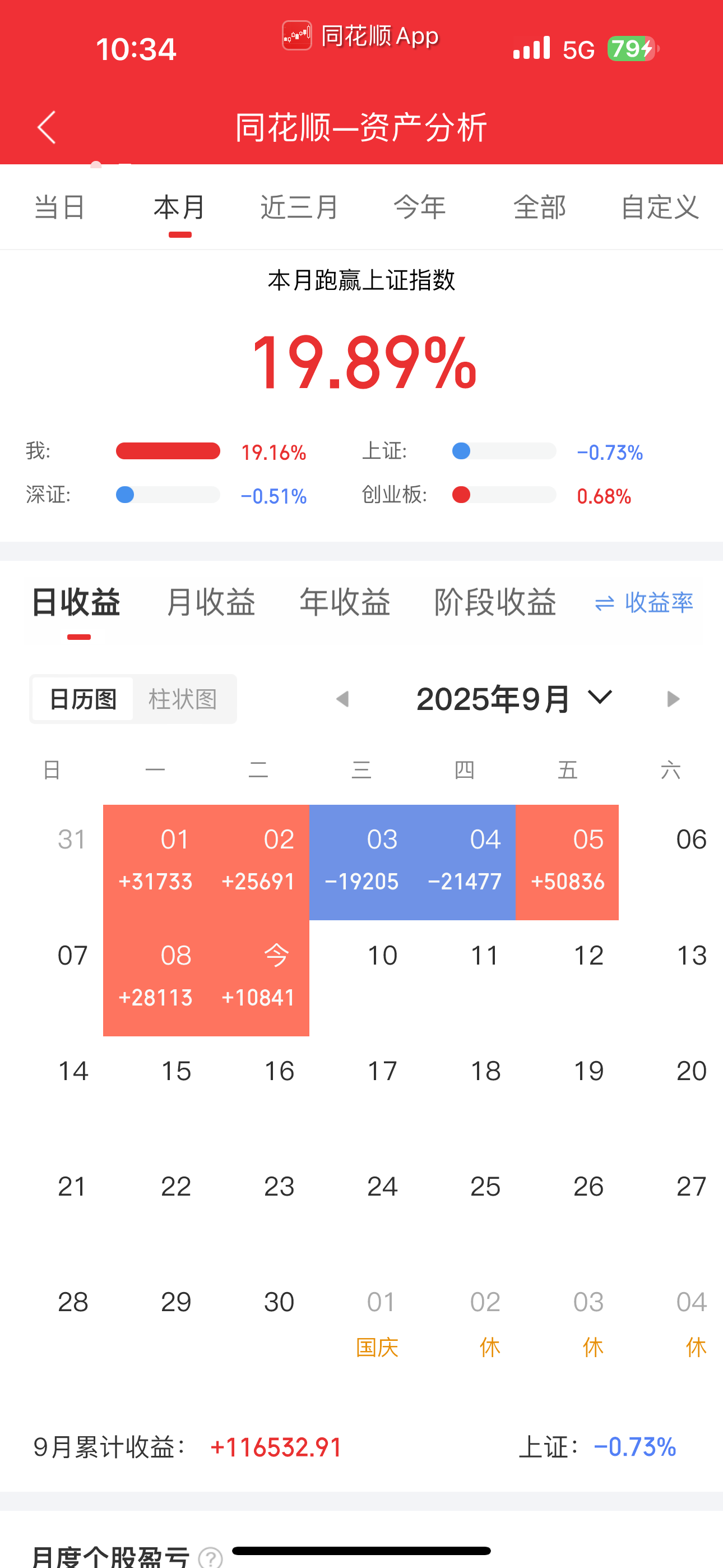This screenshot has height=1568, width=723.
Task: Select today's cell showing +10841
Action: tap(258, 977)
